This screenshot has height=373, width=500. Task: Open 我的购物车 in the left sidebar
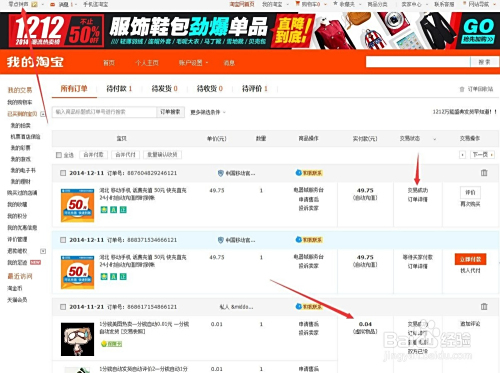tap(20, 102)
